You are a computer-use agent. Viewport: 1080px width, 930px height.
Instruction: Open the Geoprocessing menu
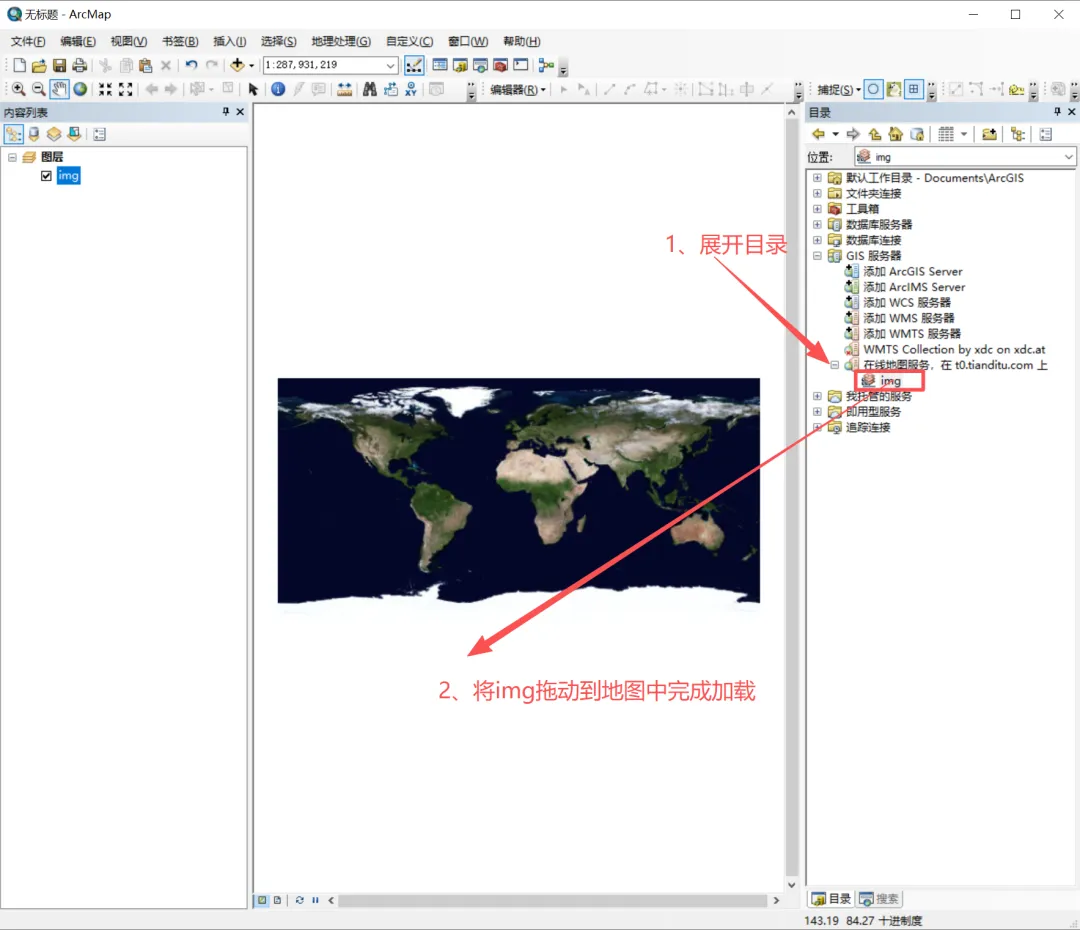(x=341, y=41)
